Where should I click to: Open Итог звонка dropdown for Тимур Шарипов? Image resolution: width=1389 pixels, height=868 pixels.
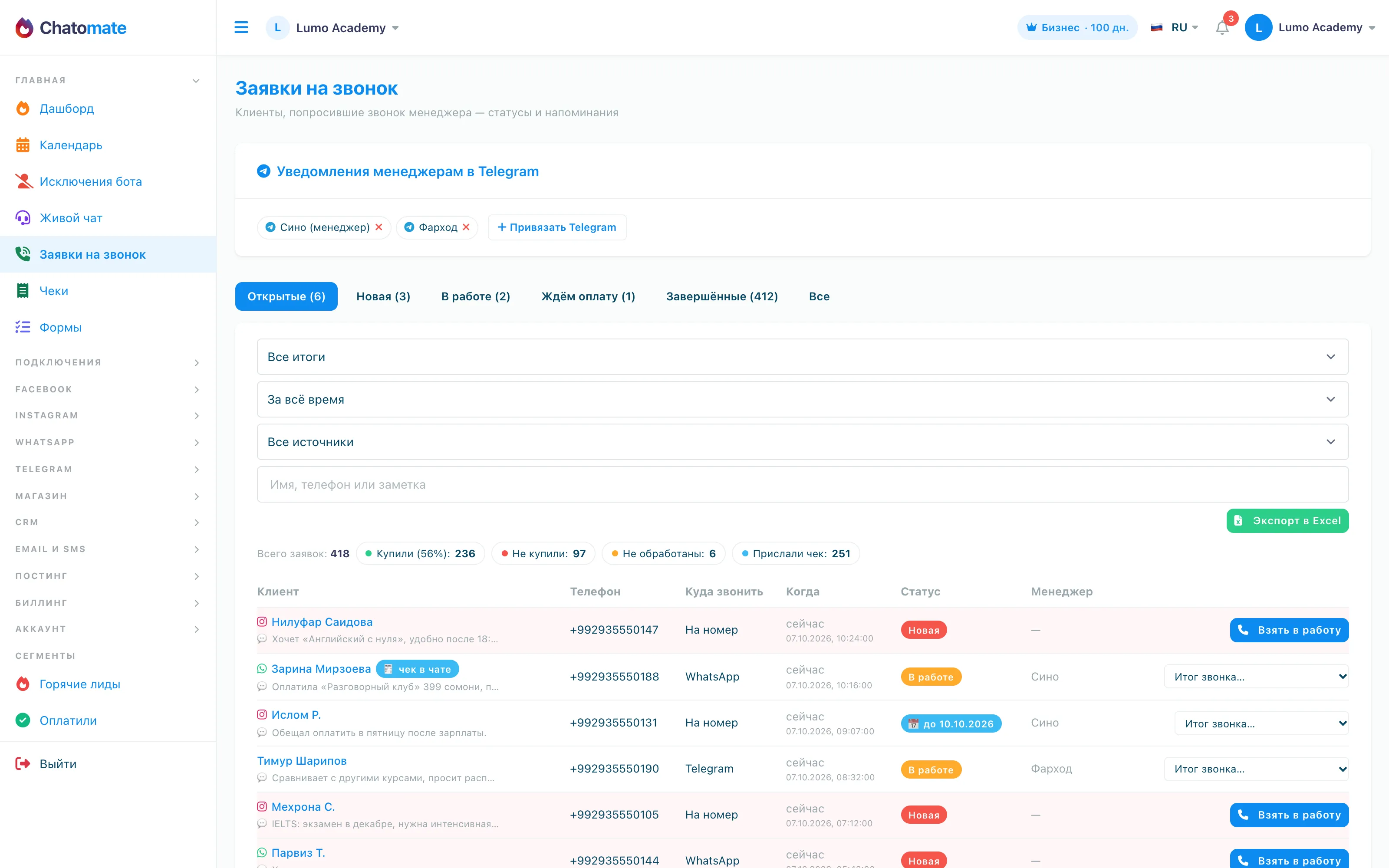tap(1257, 769)
